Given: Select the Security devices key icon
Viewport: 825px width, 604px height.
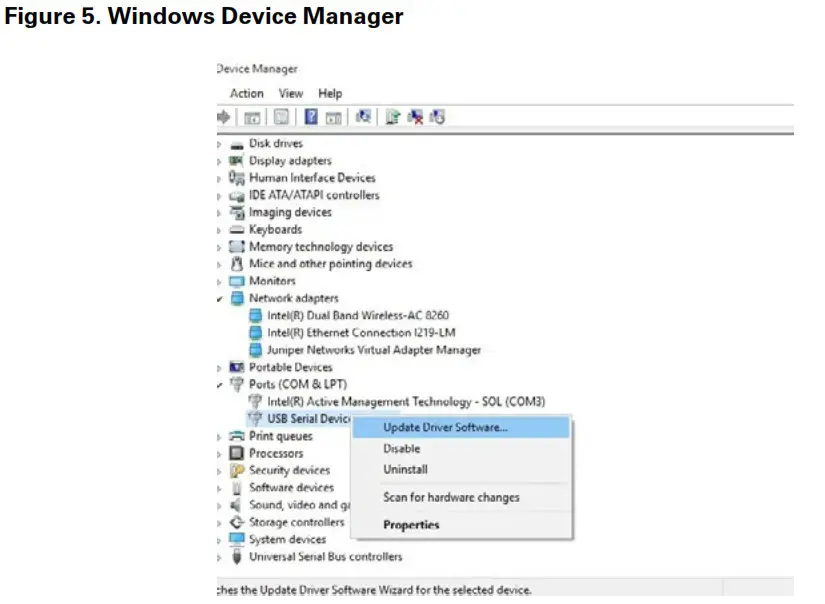Looking at the screenshot, I should pos(237,470).
